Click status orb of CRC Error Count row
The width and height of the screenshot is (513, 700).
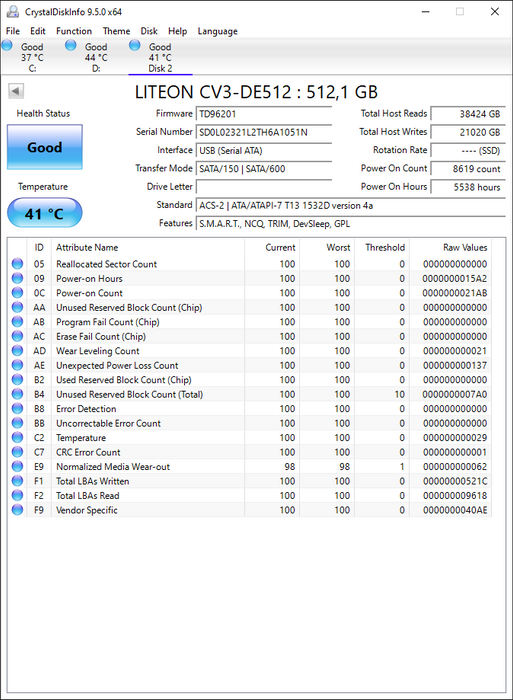coord(17,452)
